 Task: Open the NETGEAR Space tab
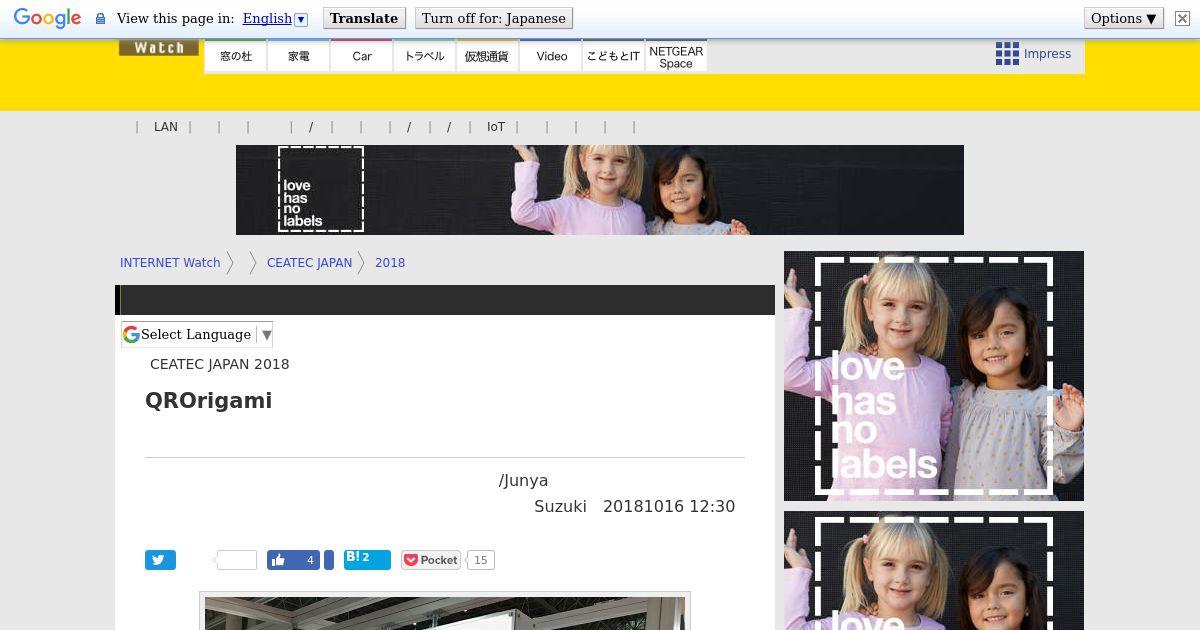point(676,56)
